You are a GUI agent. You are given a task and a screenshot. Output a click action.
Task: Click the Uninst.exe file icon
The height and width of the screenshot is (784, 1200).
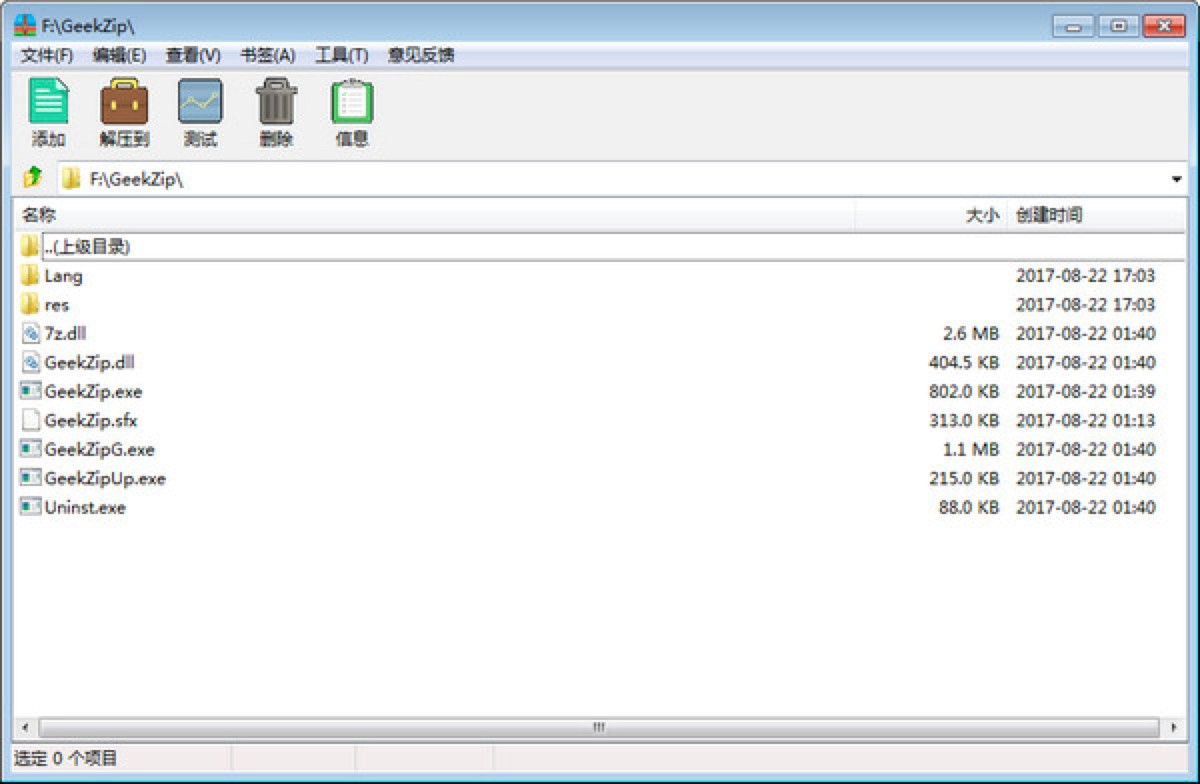pyautogui.click(x=30, y=507)
